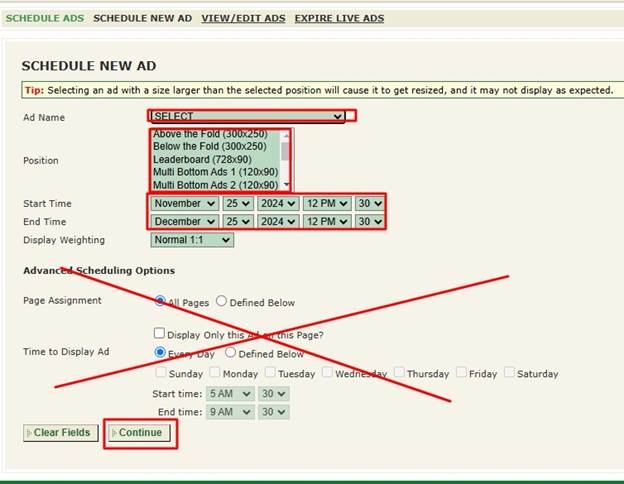Open advanced End time minutes dropdown
The width and height of the screenshot is (624, 484).
(273, 412)
